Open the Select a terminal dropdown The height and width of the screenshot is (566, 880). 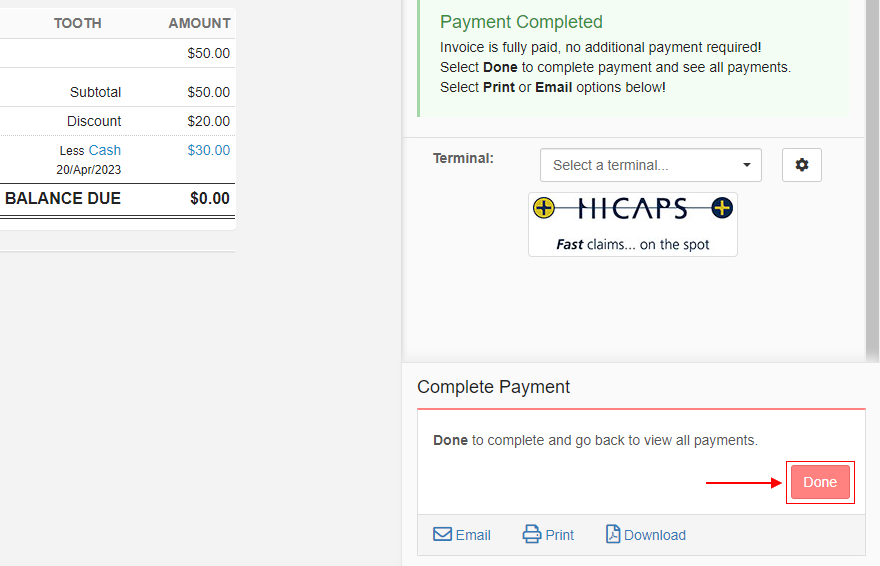coord(650,165)
